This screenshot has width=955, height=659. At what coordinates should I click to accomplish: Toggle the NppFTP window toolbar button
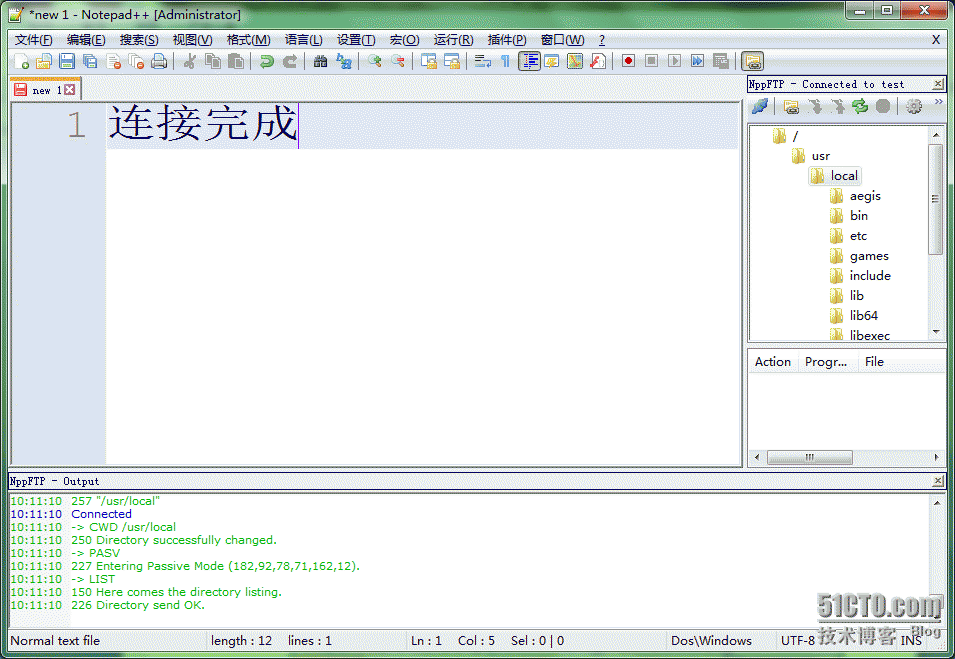click(753, 61)
